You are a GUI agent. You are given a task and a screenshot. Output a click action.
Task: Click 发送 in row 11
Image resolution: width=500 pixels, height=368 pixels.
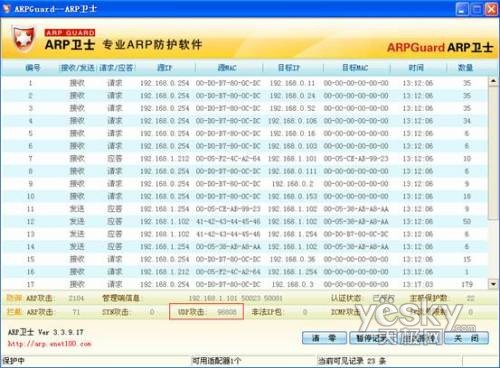[x=77, y=209]
